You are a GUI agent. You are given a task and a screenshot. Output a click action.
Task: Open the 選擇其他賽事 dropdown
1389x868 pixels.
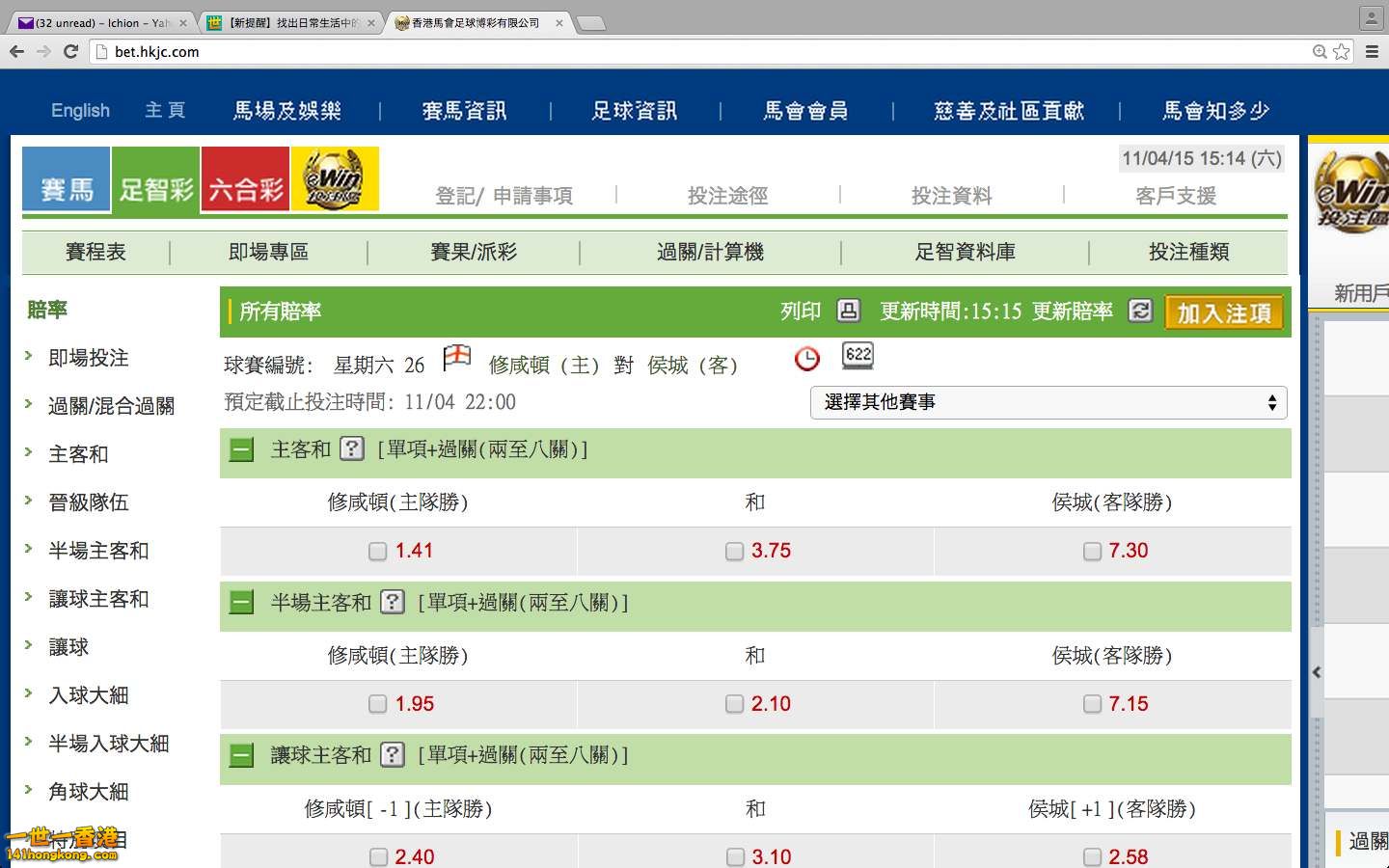(1049, 402)
